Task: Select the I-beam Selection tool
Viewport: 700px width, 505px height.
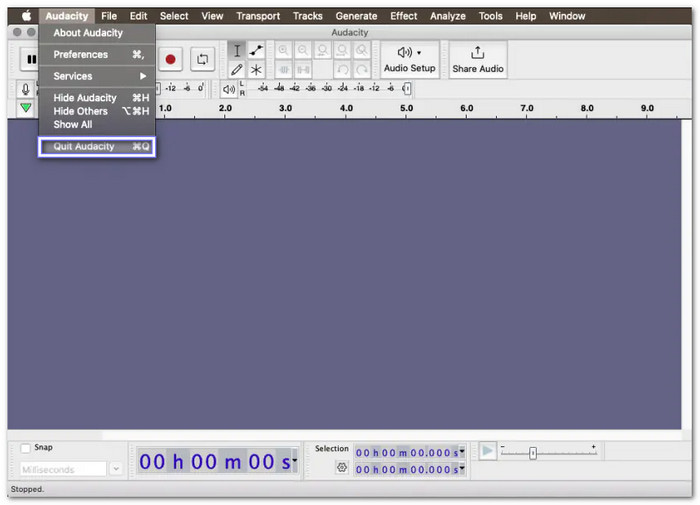Action: tap(237, 50)
